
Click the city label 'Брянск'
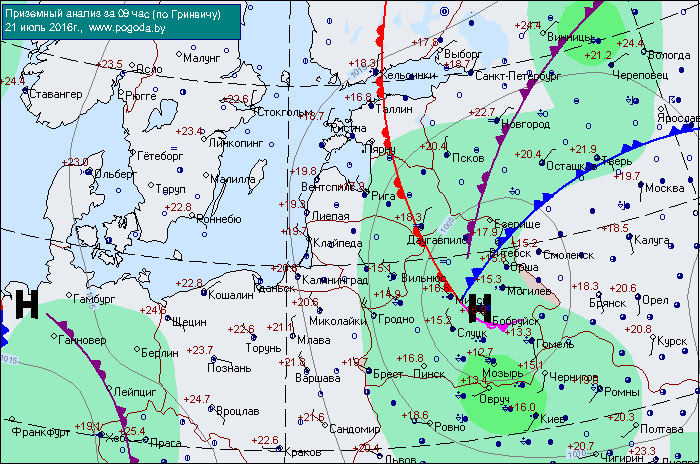(x=608, y=303)
